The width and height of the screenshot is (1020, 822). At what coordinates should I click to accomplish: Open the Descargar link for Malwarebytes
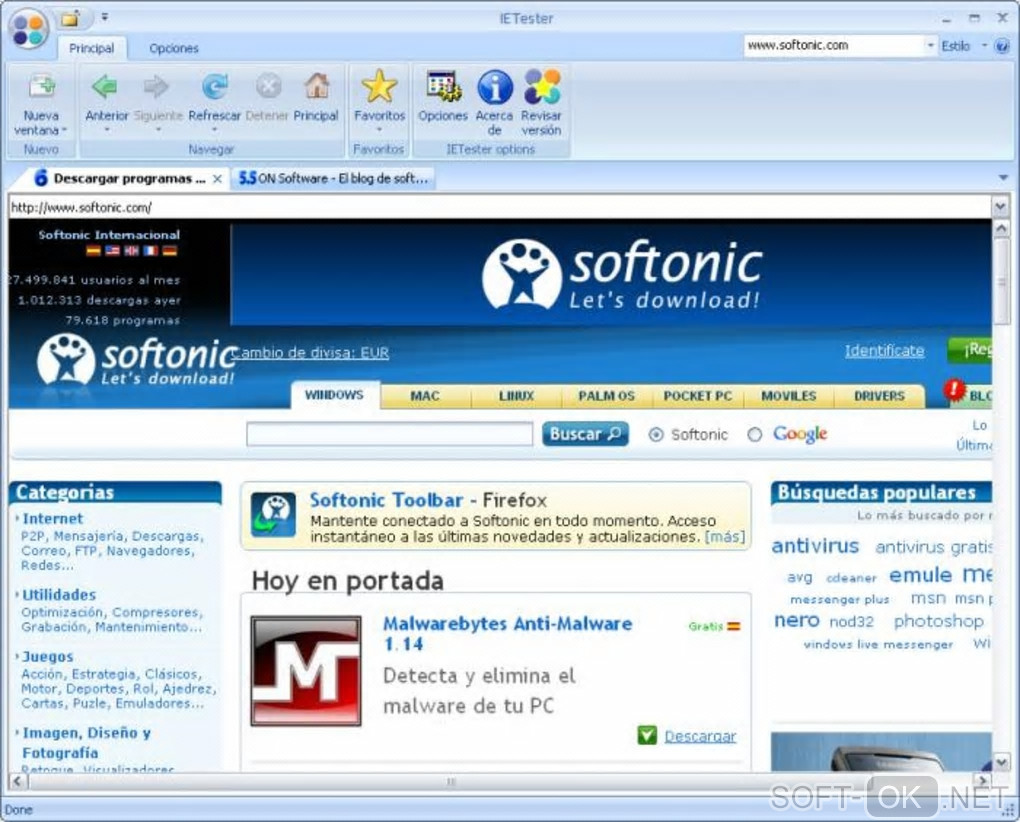(x=700, y=736)
